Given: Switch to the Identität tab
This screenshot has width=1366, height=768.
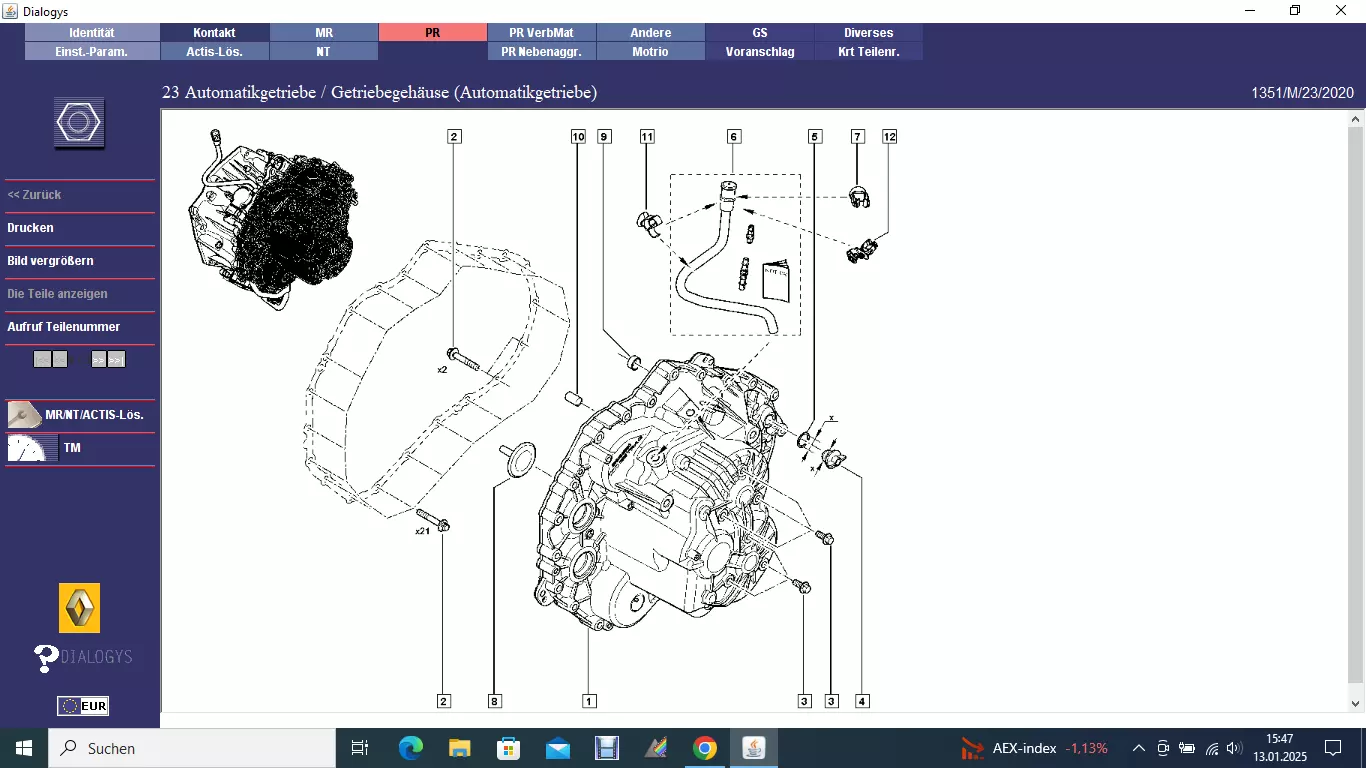Looking at the screenshot, I should pyautogui.click(x=92, y=32).
